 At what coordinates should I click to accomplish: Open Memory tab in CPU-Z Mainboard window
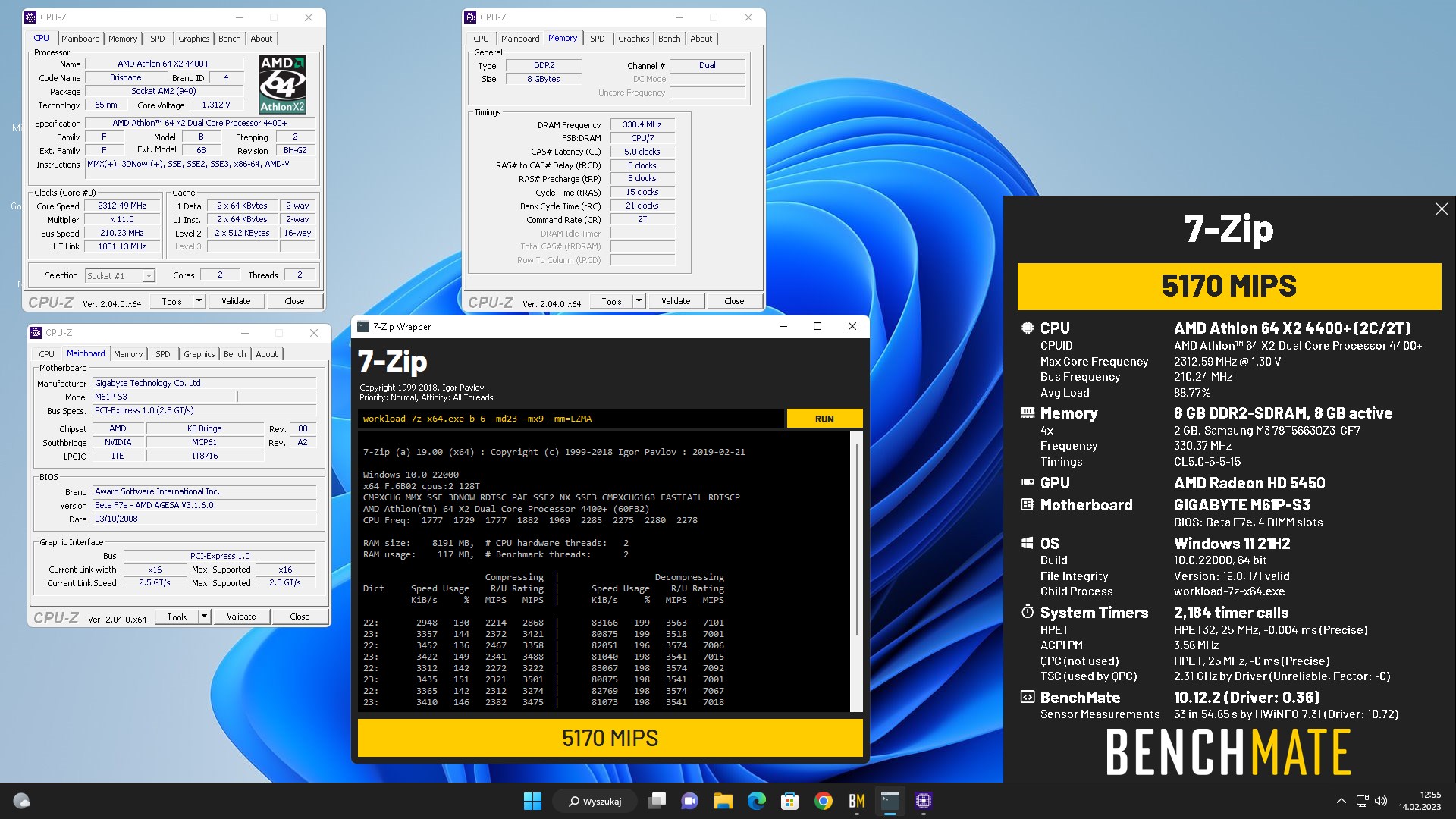click(x=128, y=354)
